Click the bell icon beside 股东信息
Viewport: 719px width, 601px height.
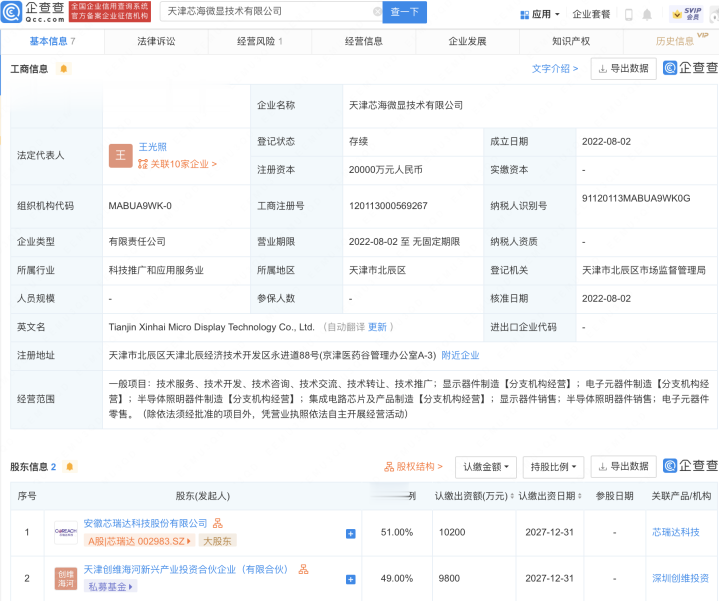coord(70,467)
